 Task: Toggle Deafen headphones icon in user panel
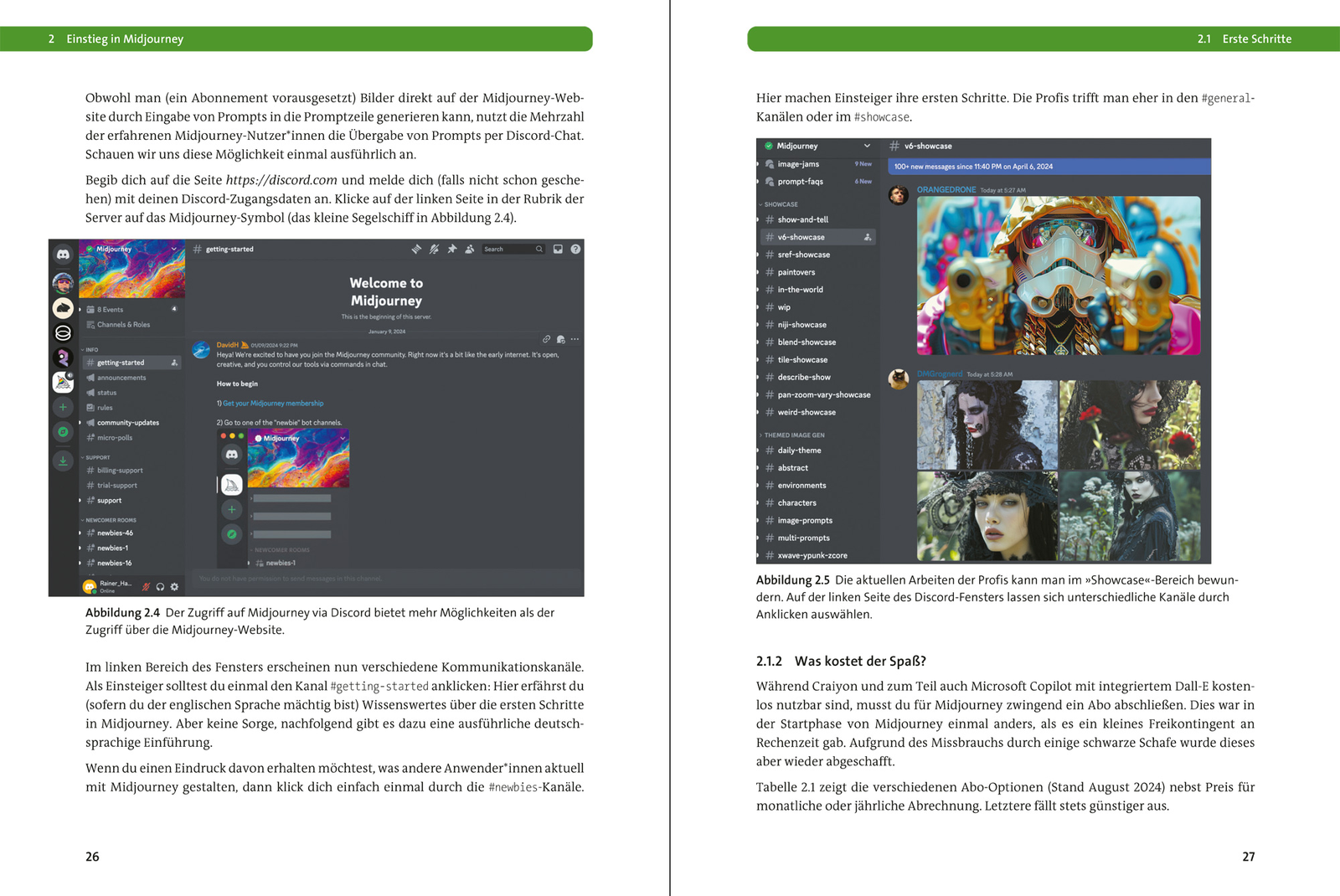[160, 586]
